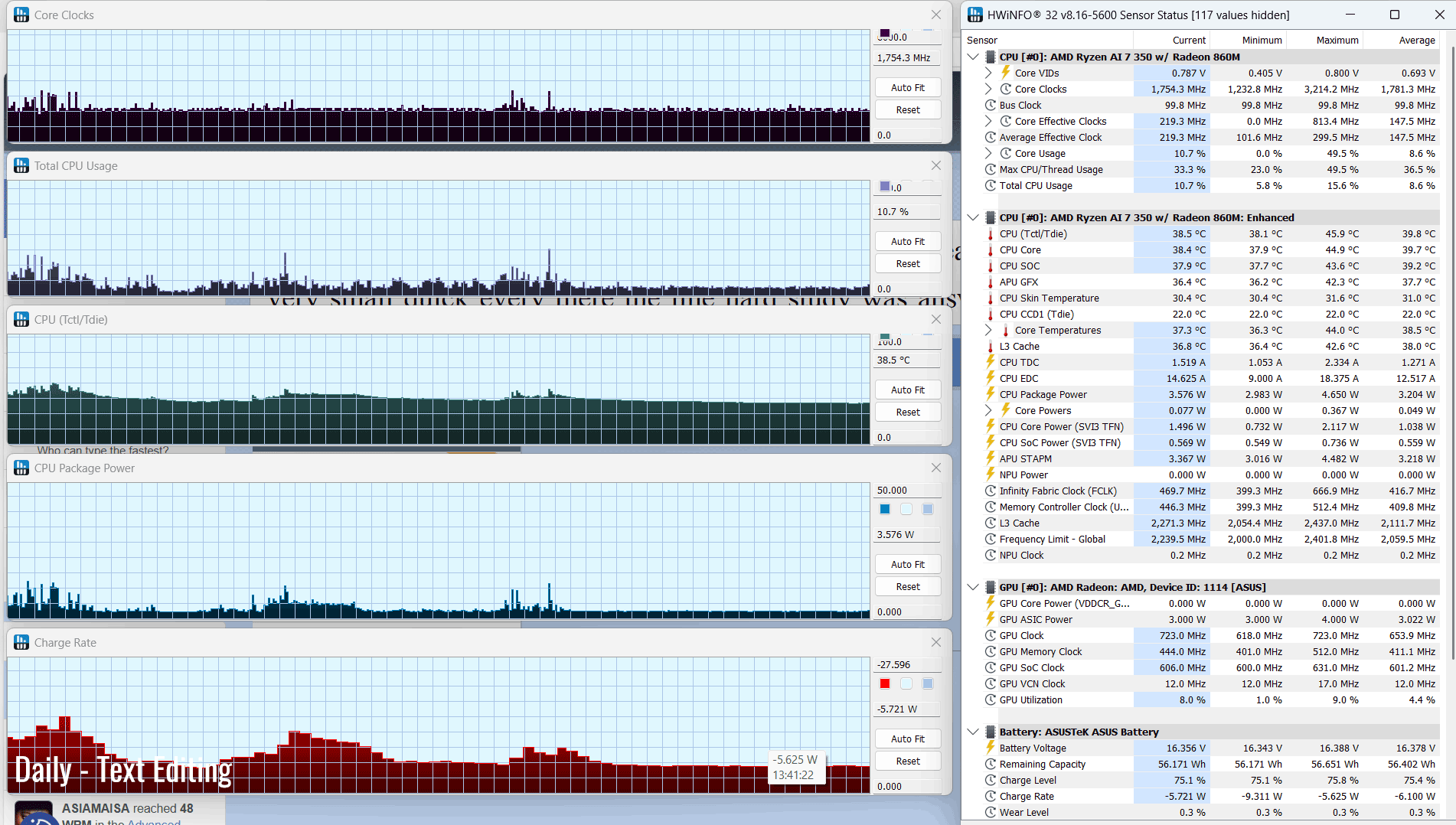
Task: Expand the Core Usage row
Action: pyautogui.click(x=988, y=154)
